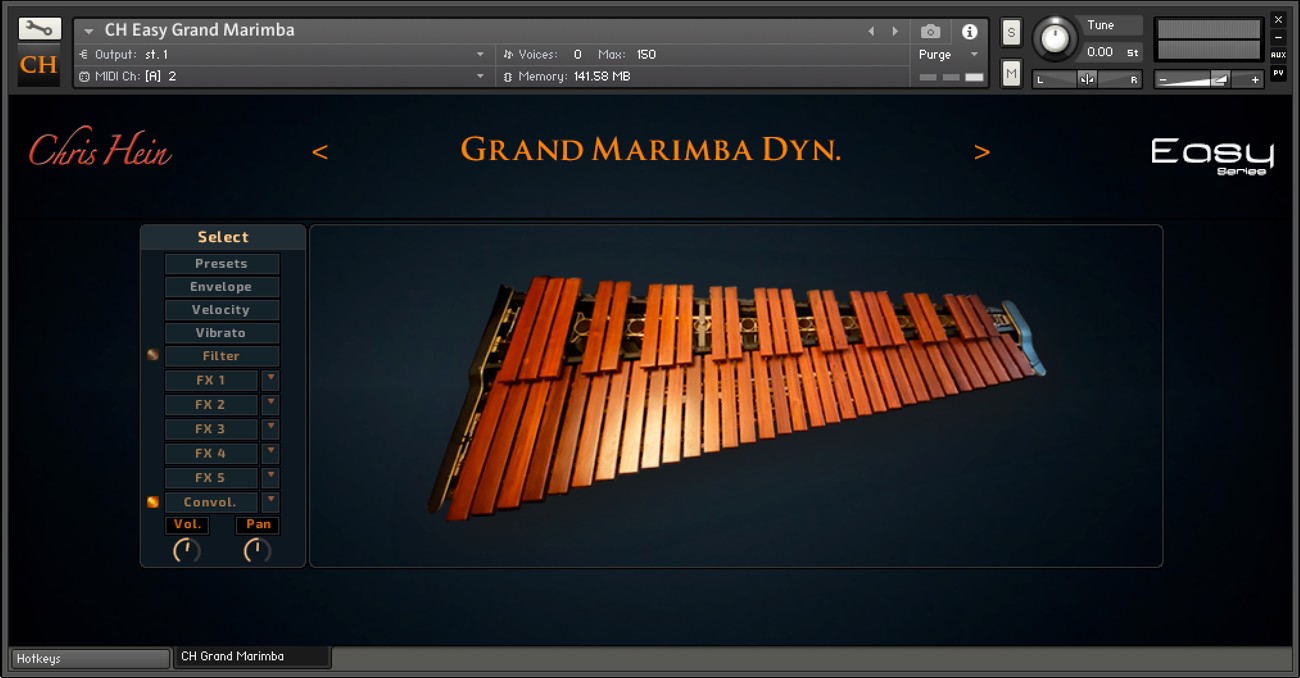The width and height of the screenshot is (1300, 678).
Task: Select the FX 2 slot
Action: tap(211, 404)
